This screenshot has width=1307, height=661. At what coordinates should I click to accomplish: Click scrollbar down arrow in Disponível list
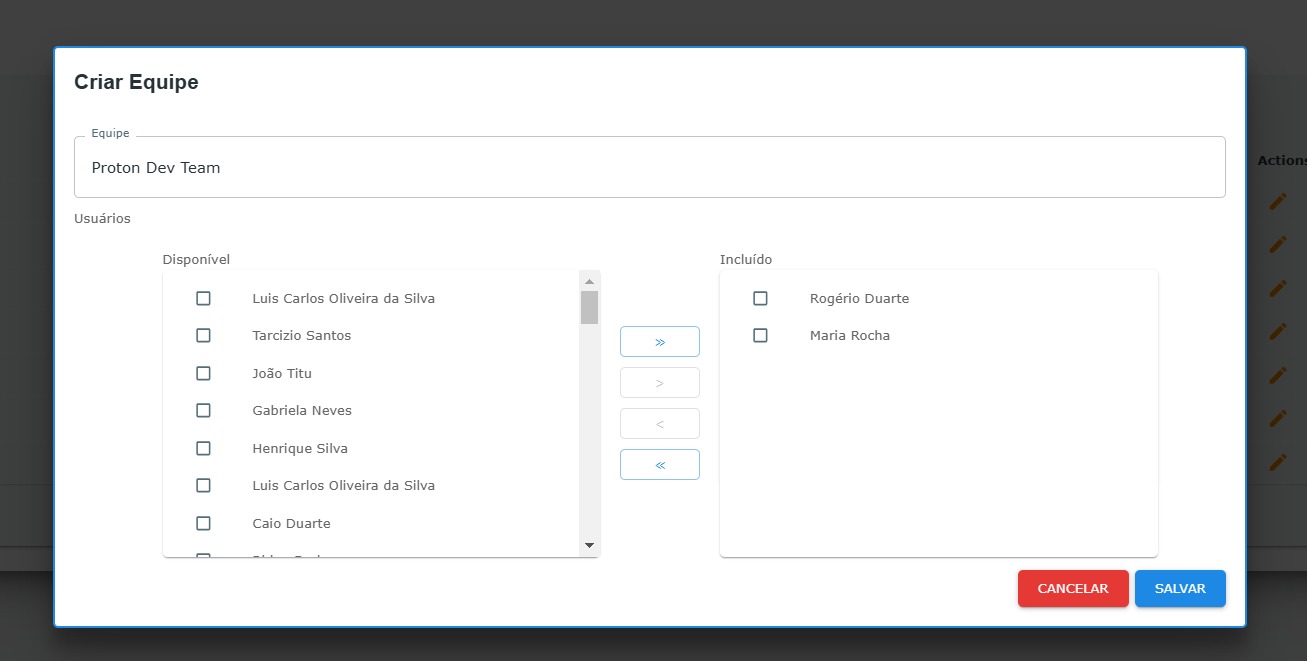(x=589, y=546)
